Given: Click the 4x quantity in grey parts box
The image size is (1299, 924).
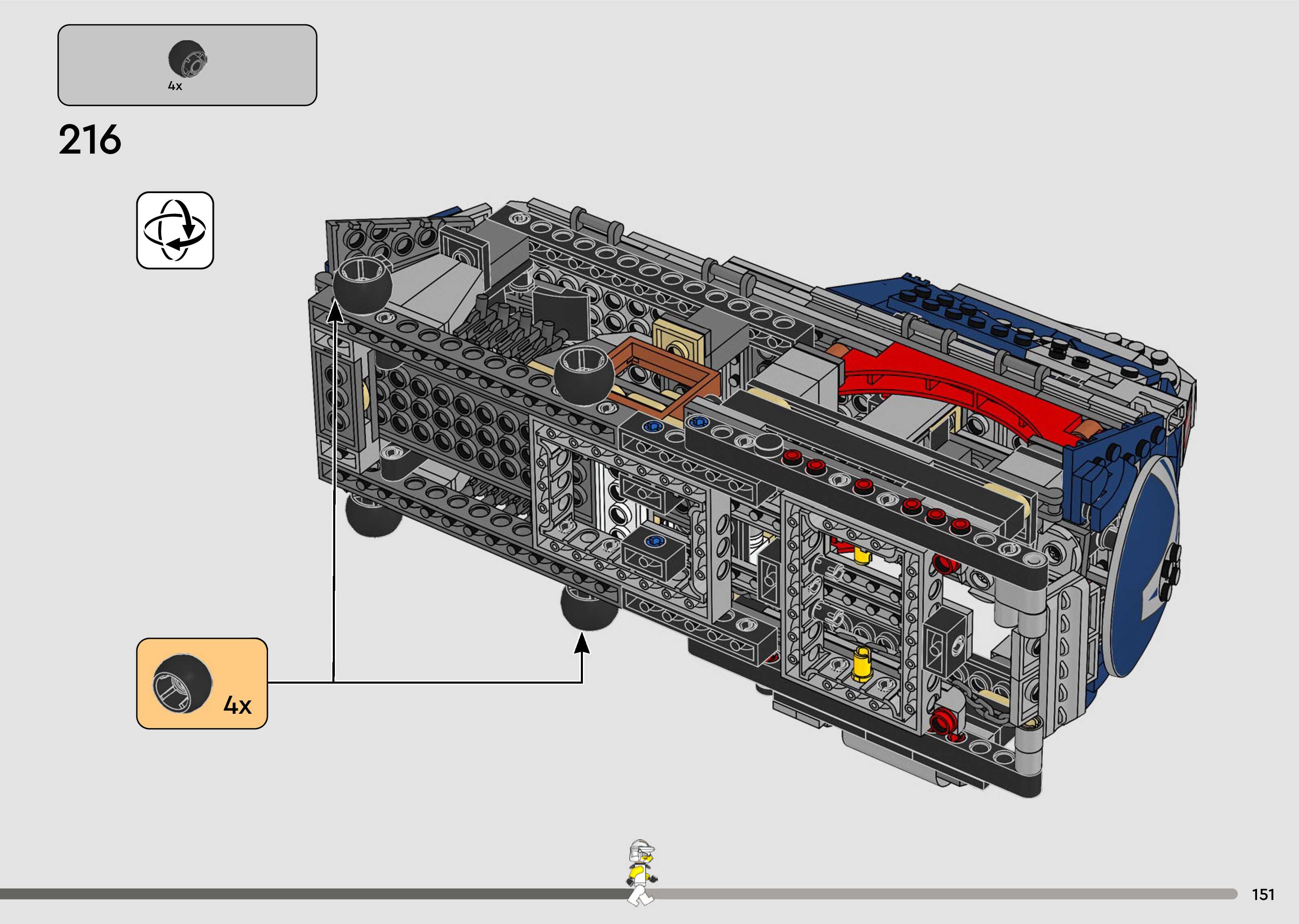Looking at the screenshot, I should click(175, 86).
